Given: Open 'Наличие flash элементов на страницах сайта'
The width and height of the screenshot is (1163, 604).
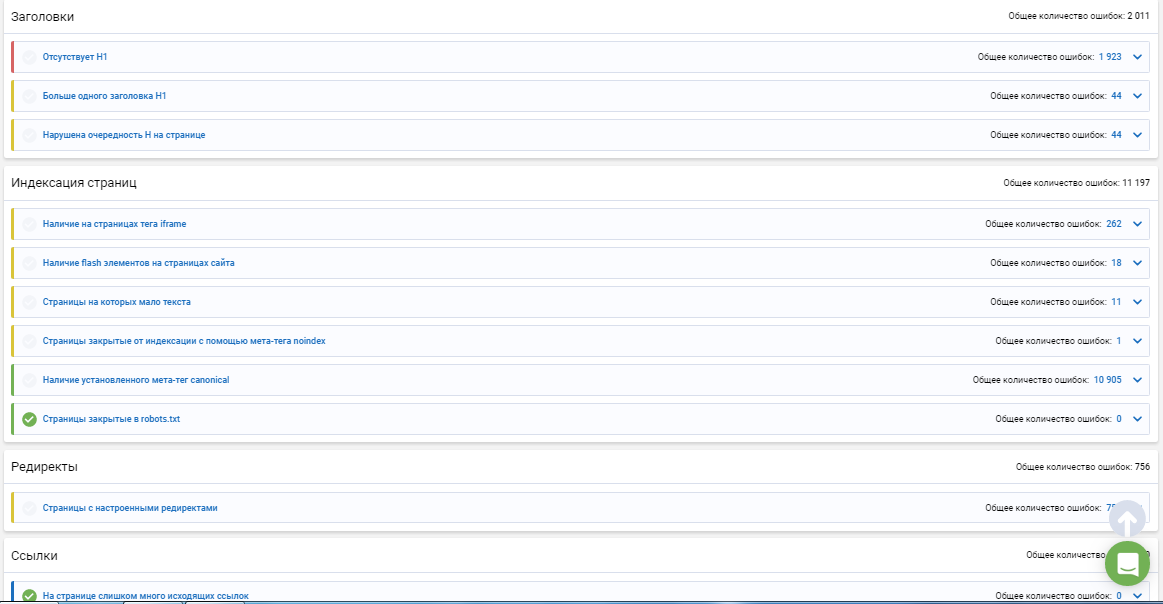Looking at the screenshot, I should click(x=139, y=263).
